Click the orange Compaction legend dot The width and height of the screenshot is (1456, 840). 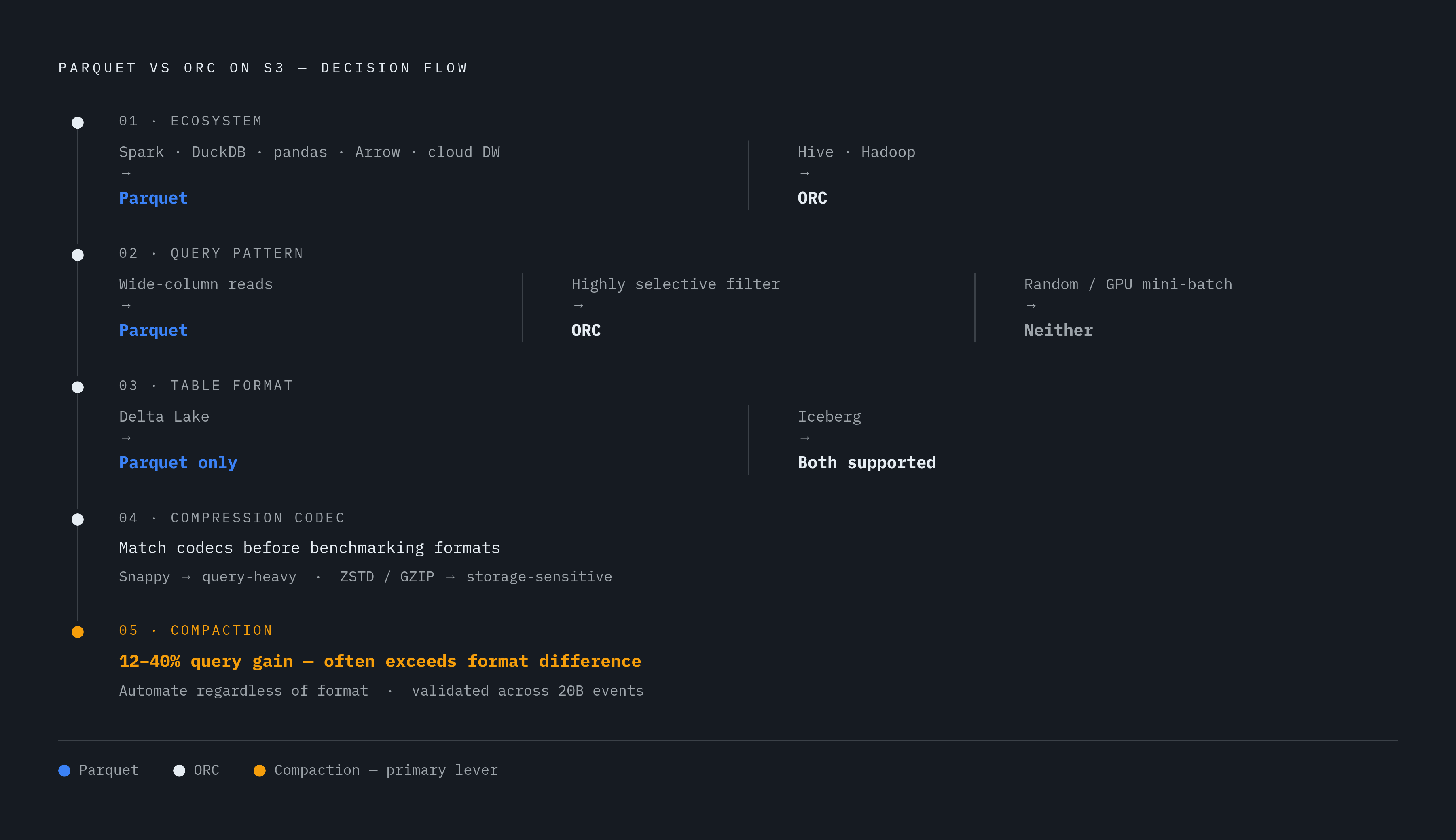[260, 770]
